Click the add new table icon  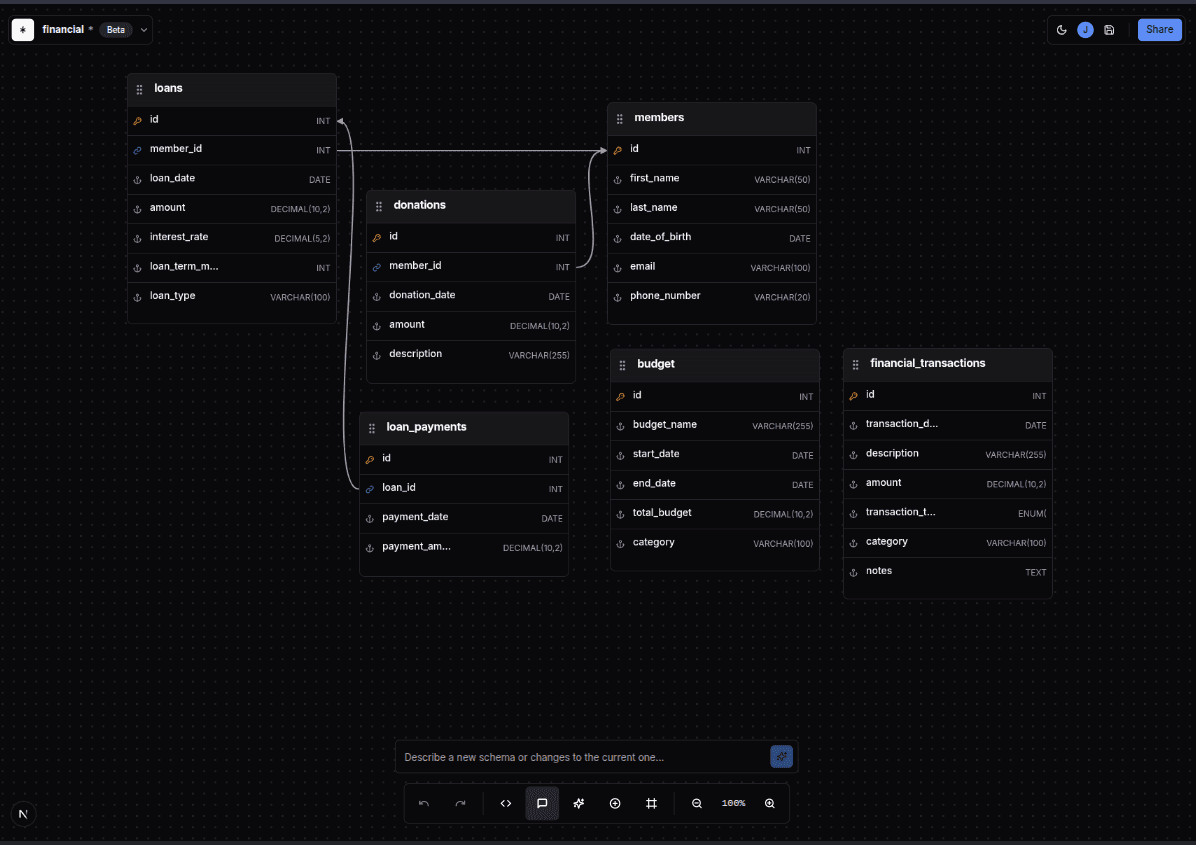[x=615, y=803]
